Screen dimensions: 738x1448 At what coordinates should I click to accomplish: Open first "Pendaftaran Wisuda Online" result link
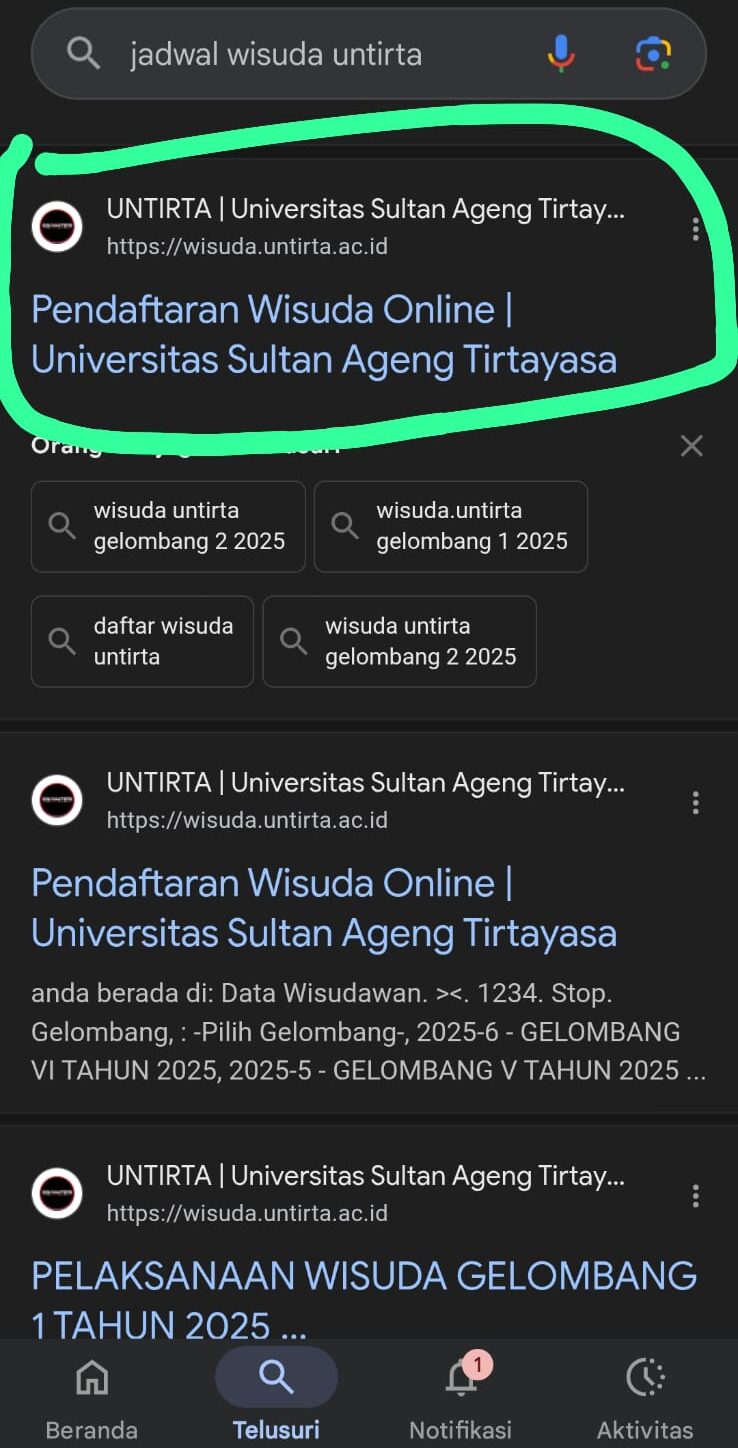click(323, 334)
